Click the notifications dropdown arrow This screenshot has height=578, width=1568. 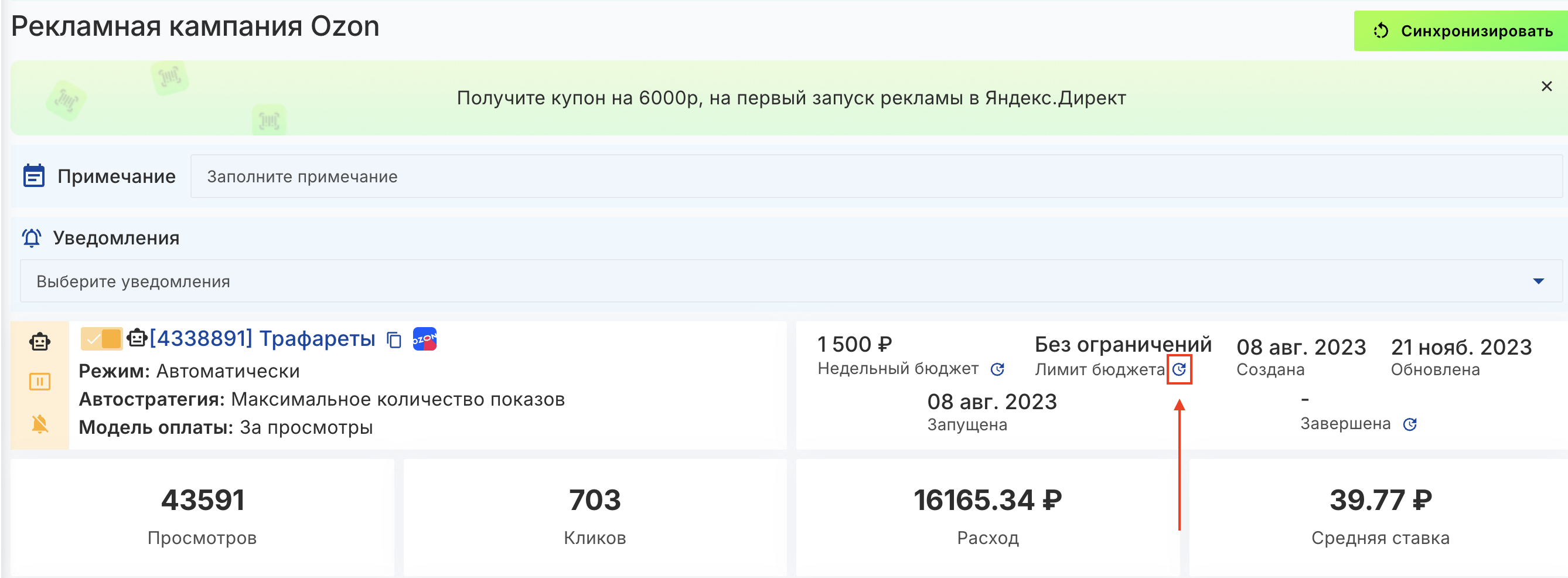tap(1538, 281)
